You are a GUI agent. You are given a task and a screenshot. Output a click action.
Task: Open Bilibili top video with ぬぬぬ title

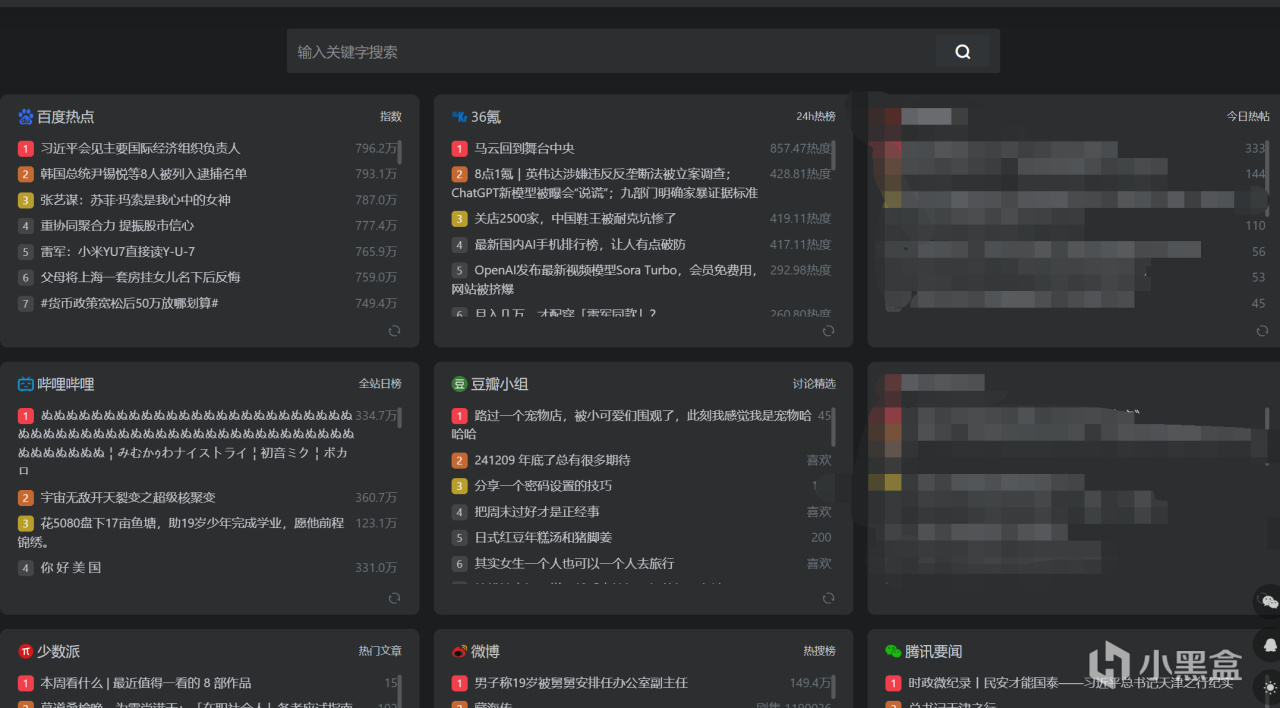186,441
